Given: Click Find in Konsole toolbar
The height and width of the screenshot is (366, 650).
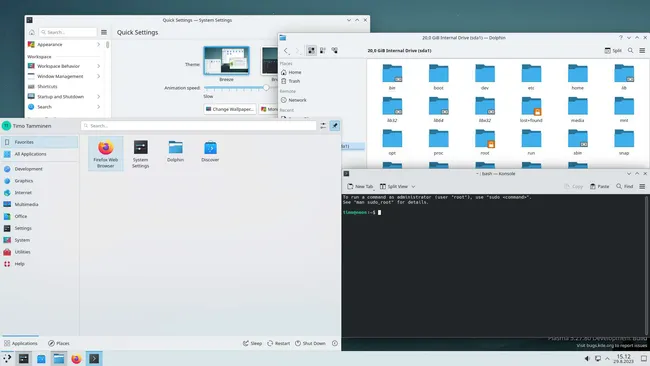Looking at the screenshot, I should [625, 187].
